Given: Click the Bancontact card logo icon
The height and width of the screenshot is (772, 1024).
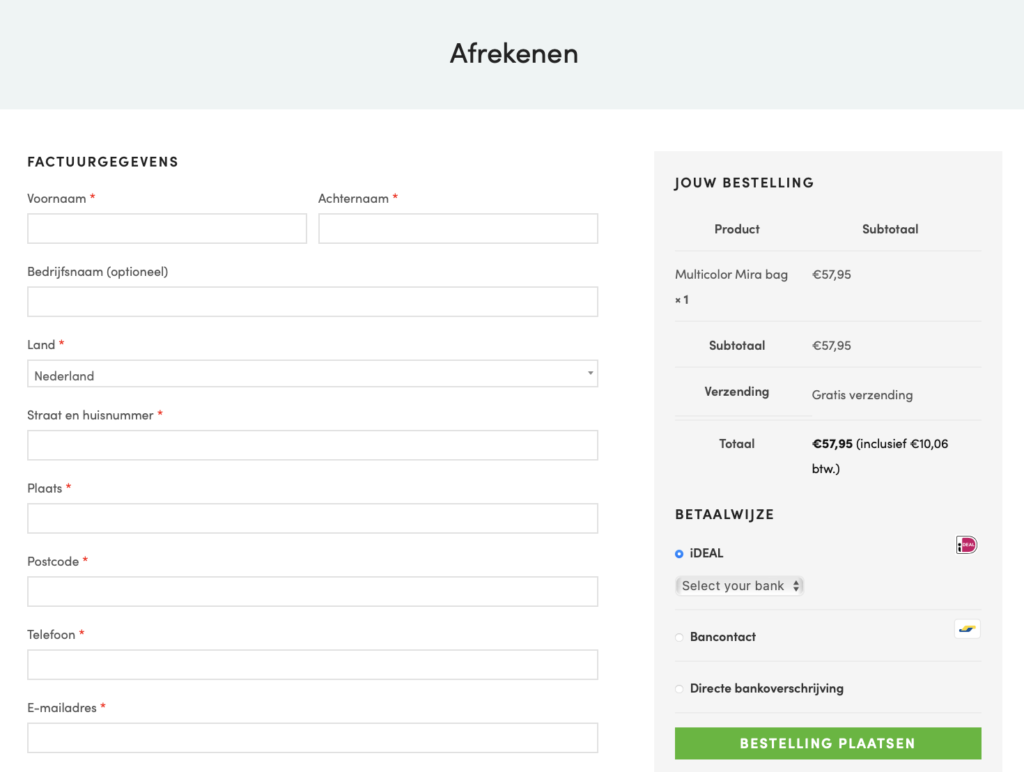Looking at the screenshot, I should pos(967,629).
